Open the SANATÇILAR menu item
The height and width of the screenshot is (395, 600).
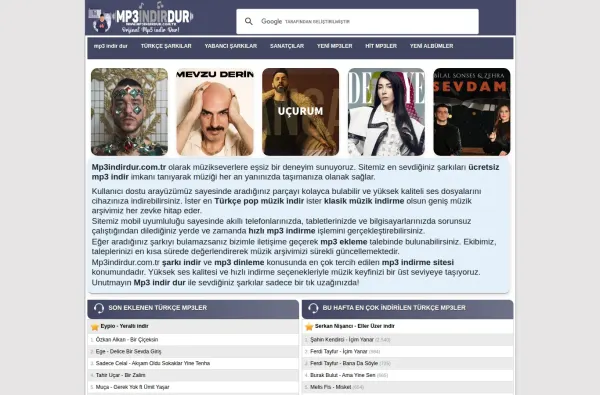pos(287,46)
